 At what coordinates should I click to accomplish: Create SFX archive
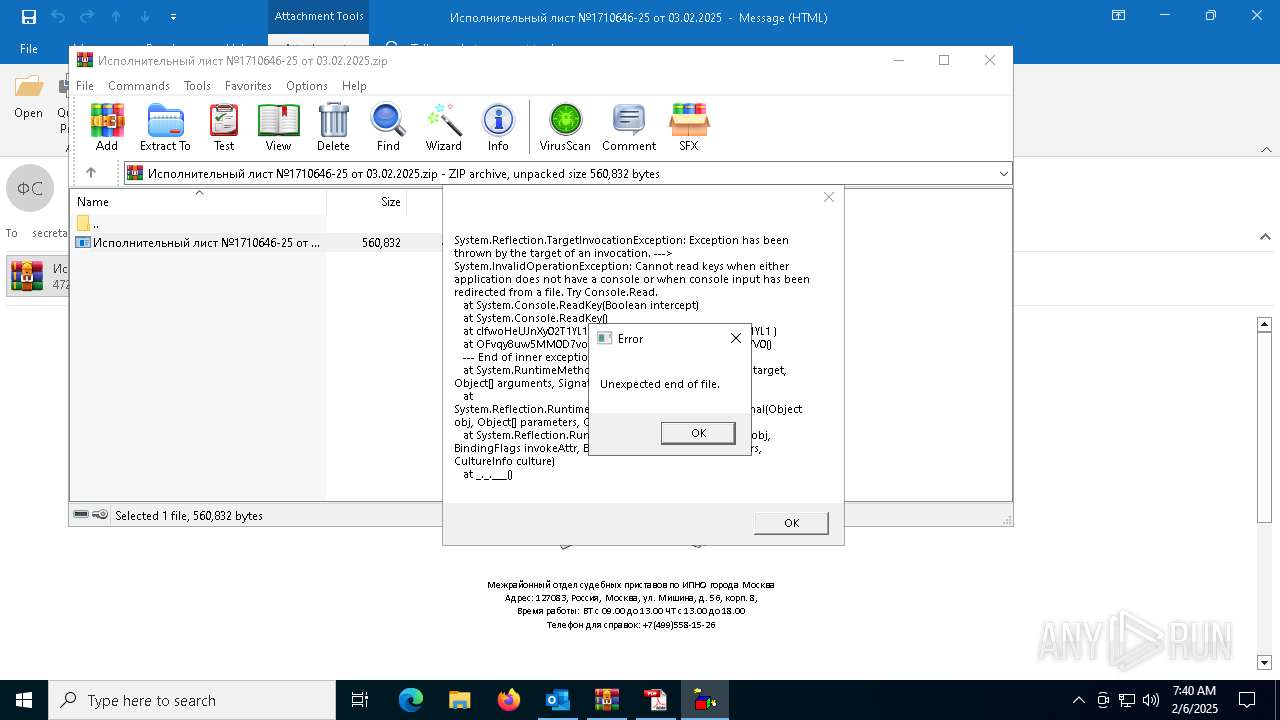[689, 127]
